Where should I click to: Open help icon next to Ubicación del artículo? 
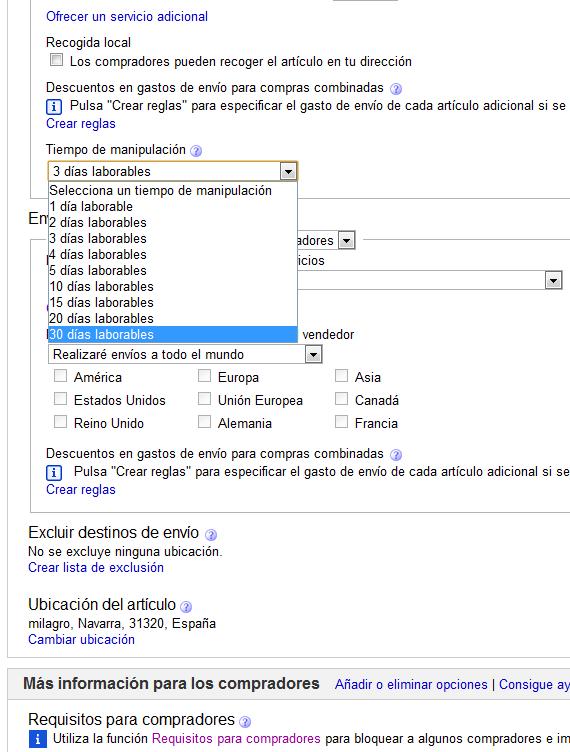pyautogui.click(x=186, y=607)
